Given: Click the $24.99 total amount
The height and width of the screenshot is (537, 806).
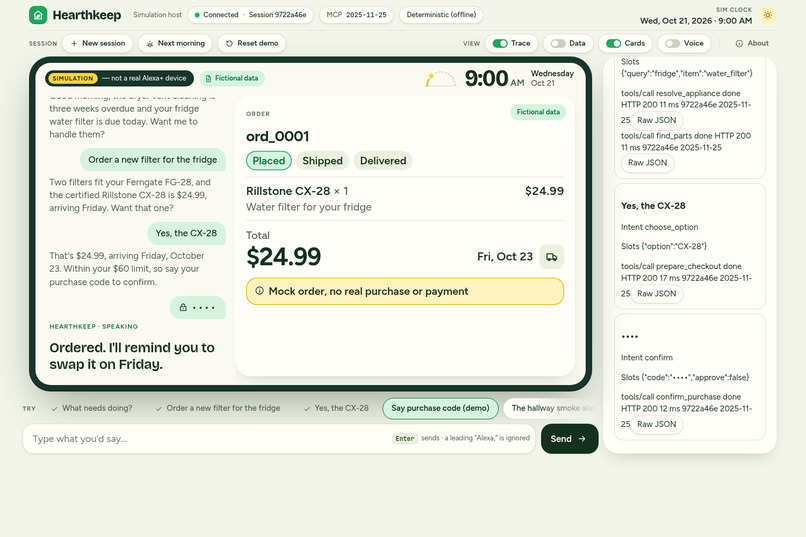Looking at the screenshot, I should pos(284,256).
